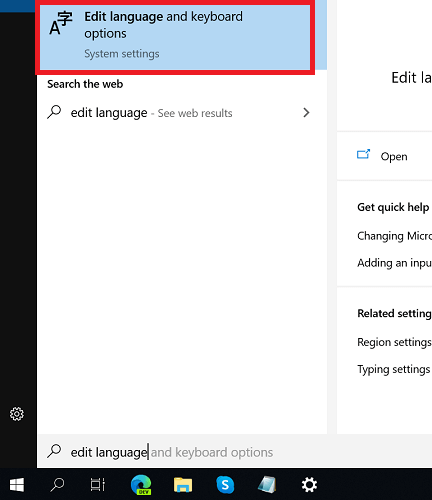Image resolution: width=432 pixels, height=500 pixels.
Task: Open File Explorer from the taskbar
Action: click(183, 485)
